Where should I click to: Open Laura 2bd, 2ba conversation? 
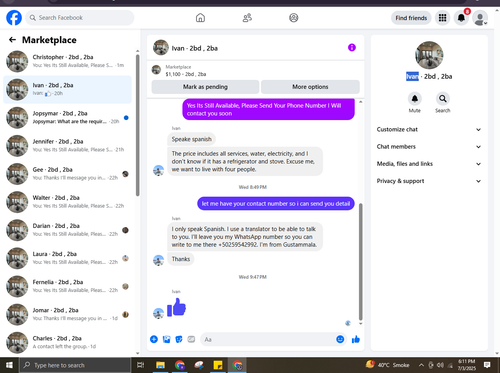point(67,258)
